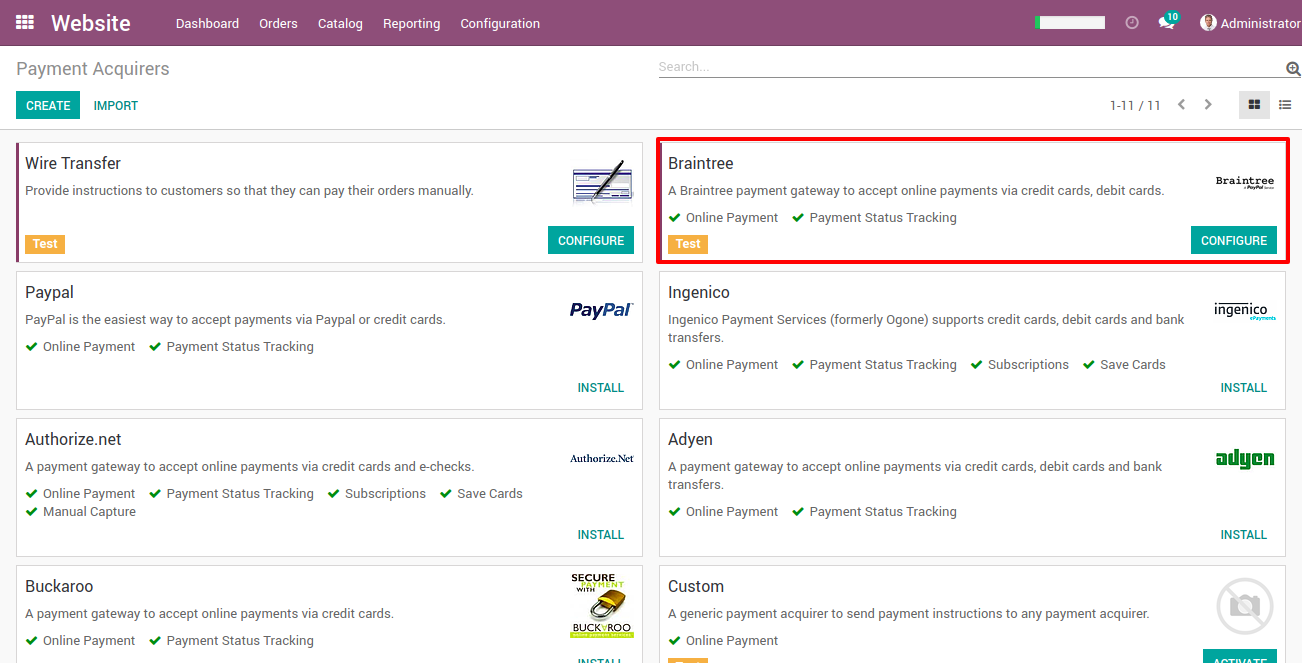Viewport: 1302px width, 663px height.
Task: Click the Wire Transfer card title
Action: [x=73, y=163]
